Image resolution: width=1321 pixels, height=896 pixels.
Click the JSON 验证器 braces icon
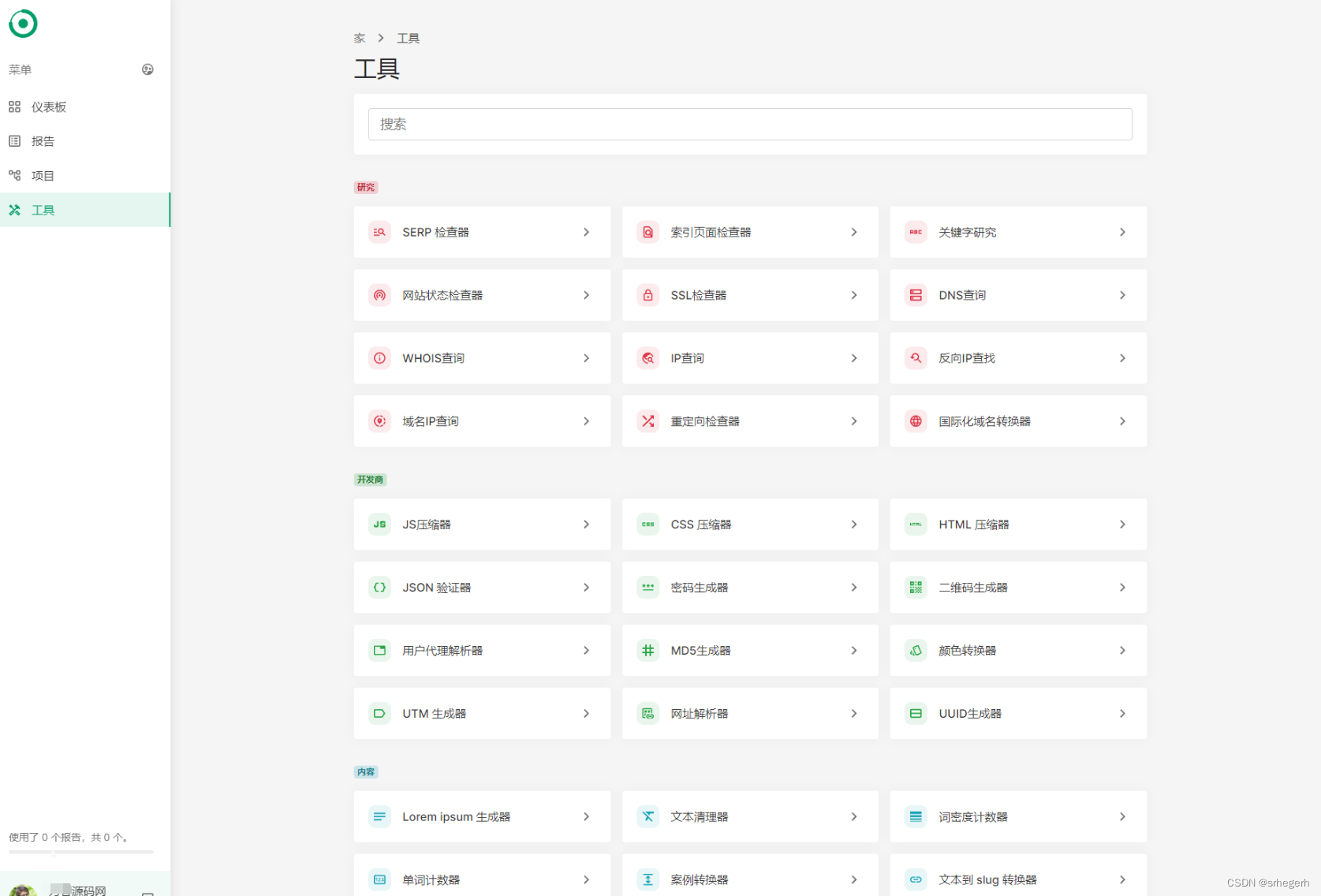(379, 588)
